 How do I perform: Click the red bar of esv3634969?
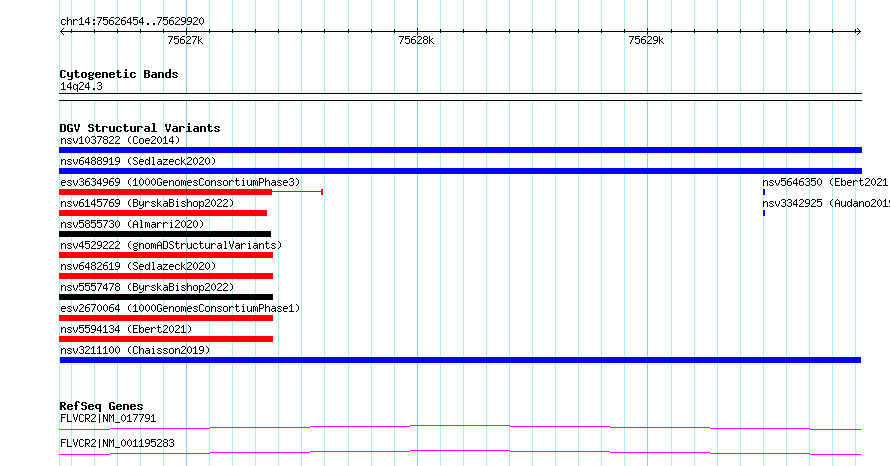[x=166, y=192]
